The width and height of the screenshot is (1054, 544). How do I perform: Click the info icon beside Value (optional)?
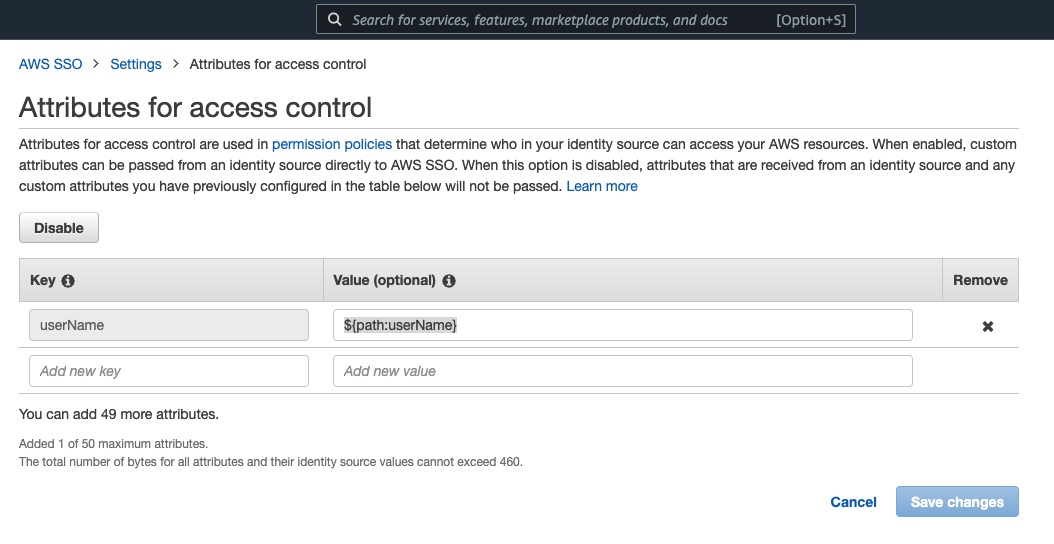pyautogui.click(x=449, y=281)
